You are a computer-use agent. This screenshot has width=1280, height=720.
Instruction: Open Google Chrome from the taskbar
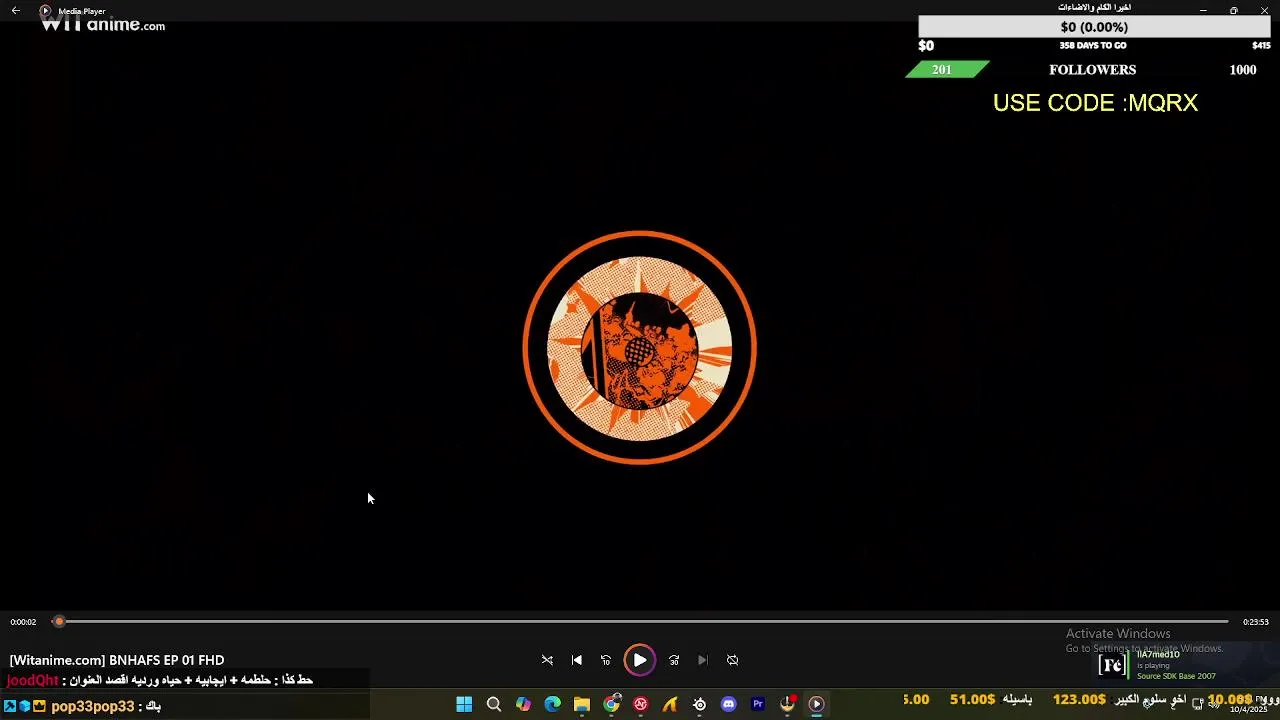[x=612, y=704]
